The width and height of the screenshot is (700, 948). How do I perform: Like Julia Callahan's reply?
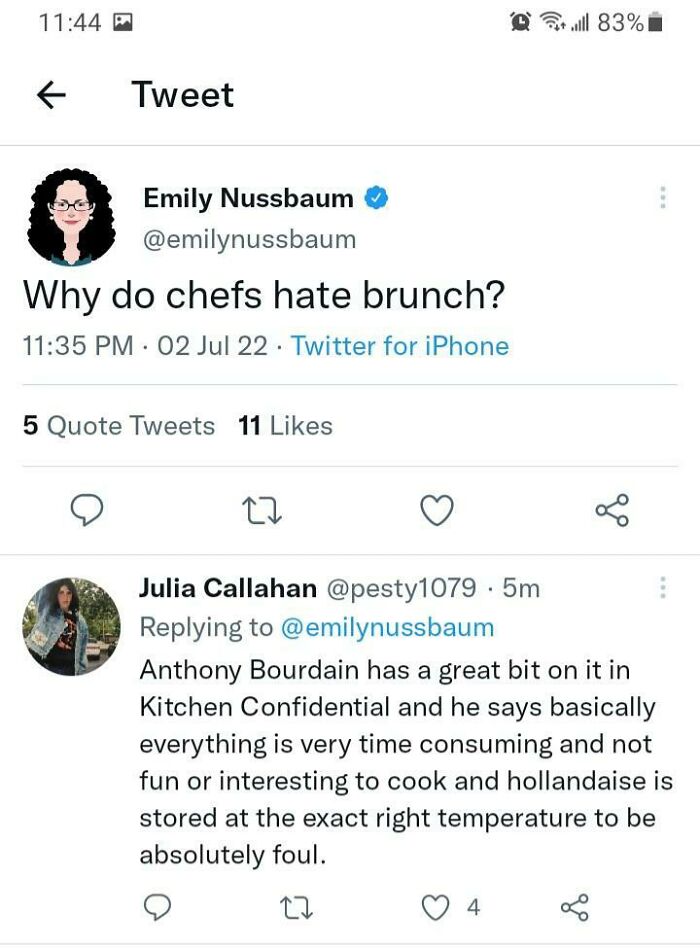433,909
